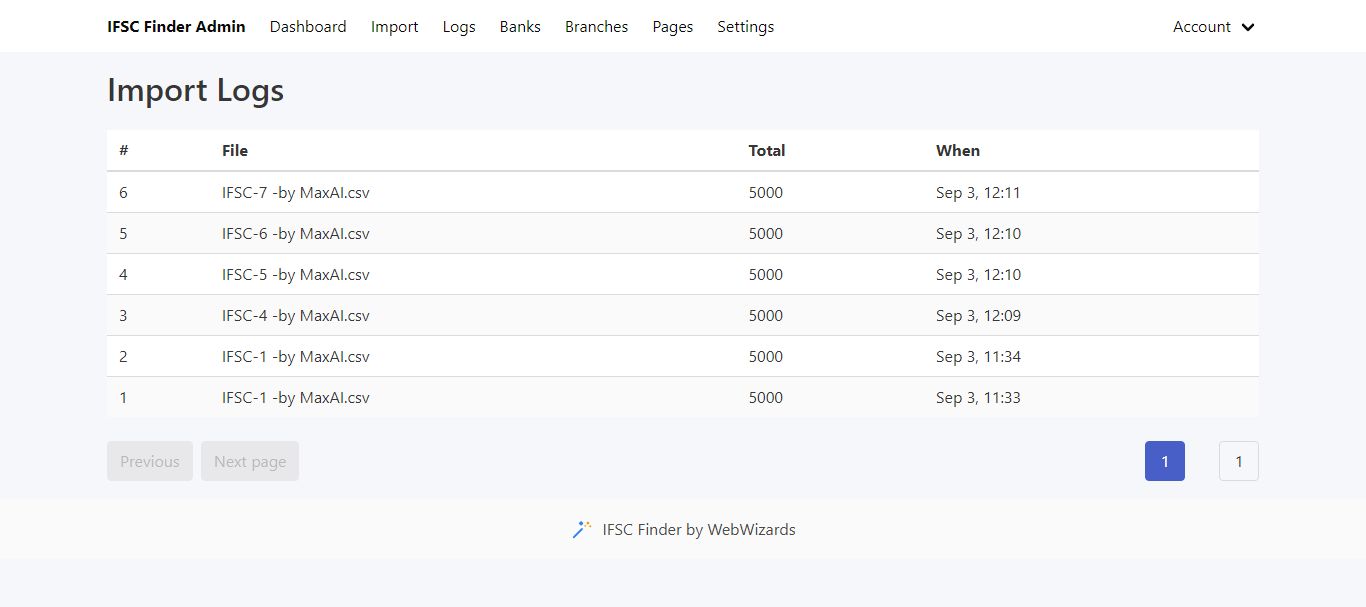Viewport: 1366px width, 607px height.
Task: Select the IFSC-7 -by MaxAI.csv row
Action: [x=296, y=193]
